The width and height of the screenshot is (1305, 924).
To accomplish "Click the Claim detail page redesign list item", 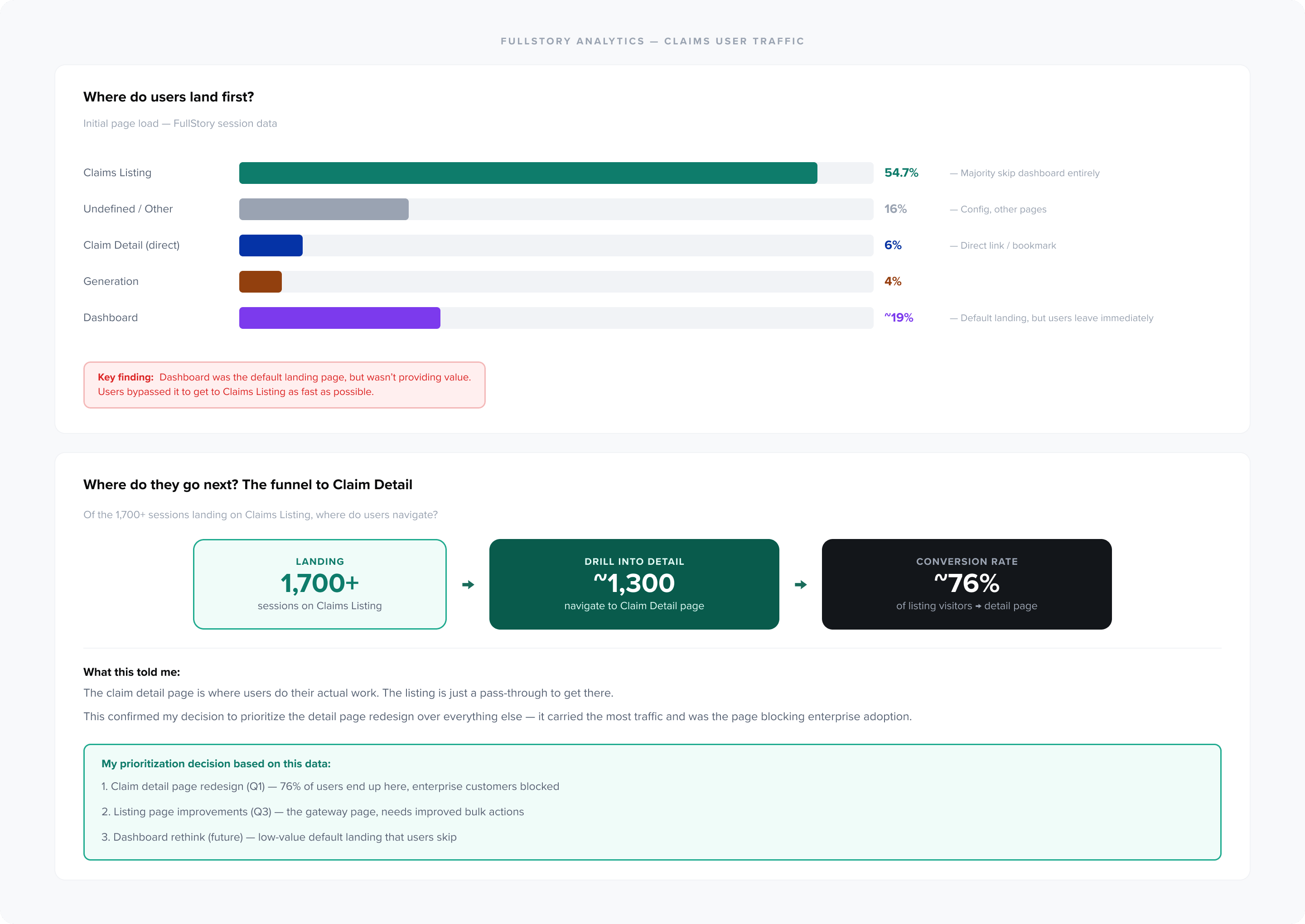I will (x=330, y=786).
